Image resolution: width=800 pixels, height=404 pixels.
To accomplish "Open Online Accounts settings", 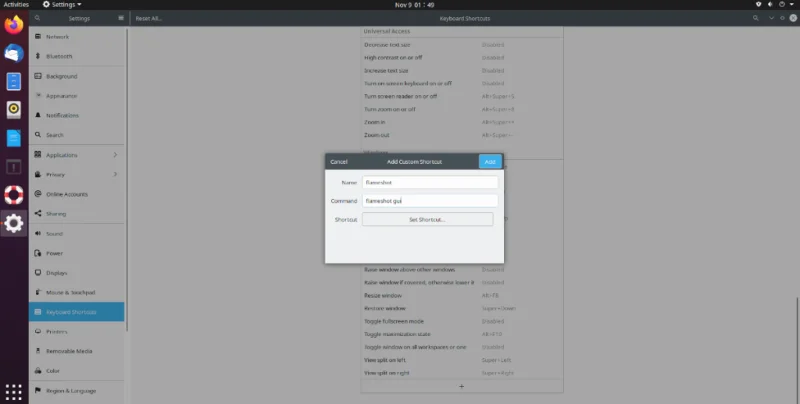I will [77, 194].
